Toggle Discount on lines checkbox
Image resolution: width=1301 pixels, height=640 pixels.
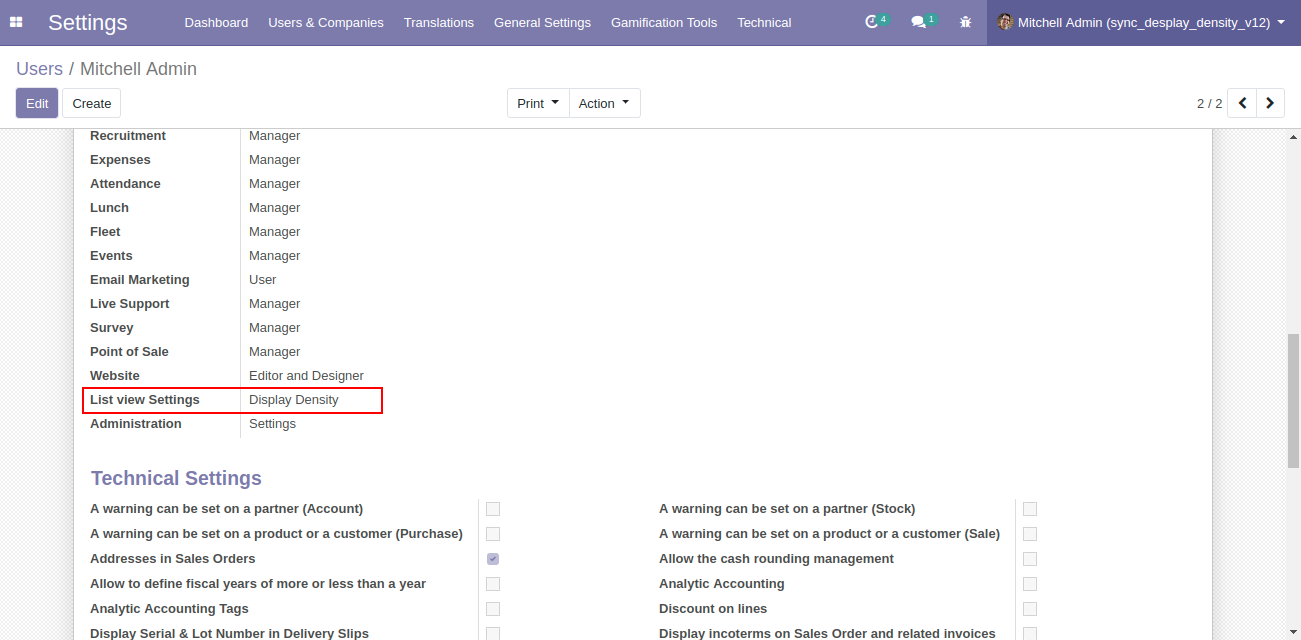pos(1030,609)
